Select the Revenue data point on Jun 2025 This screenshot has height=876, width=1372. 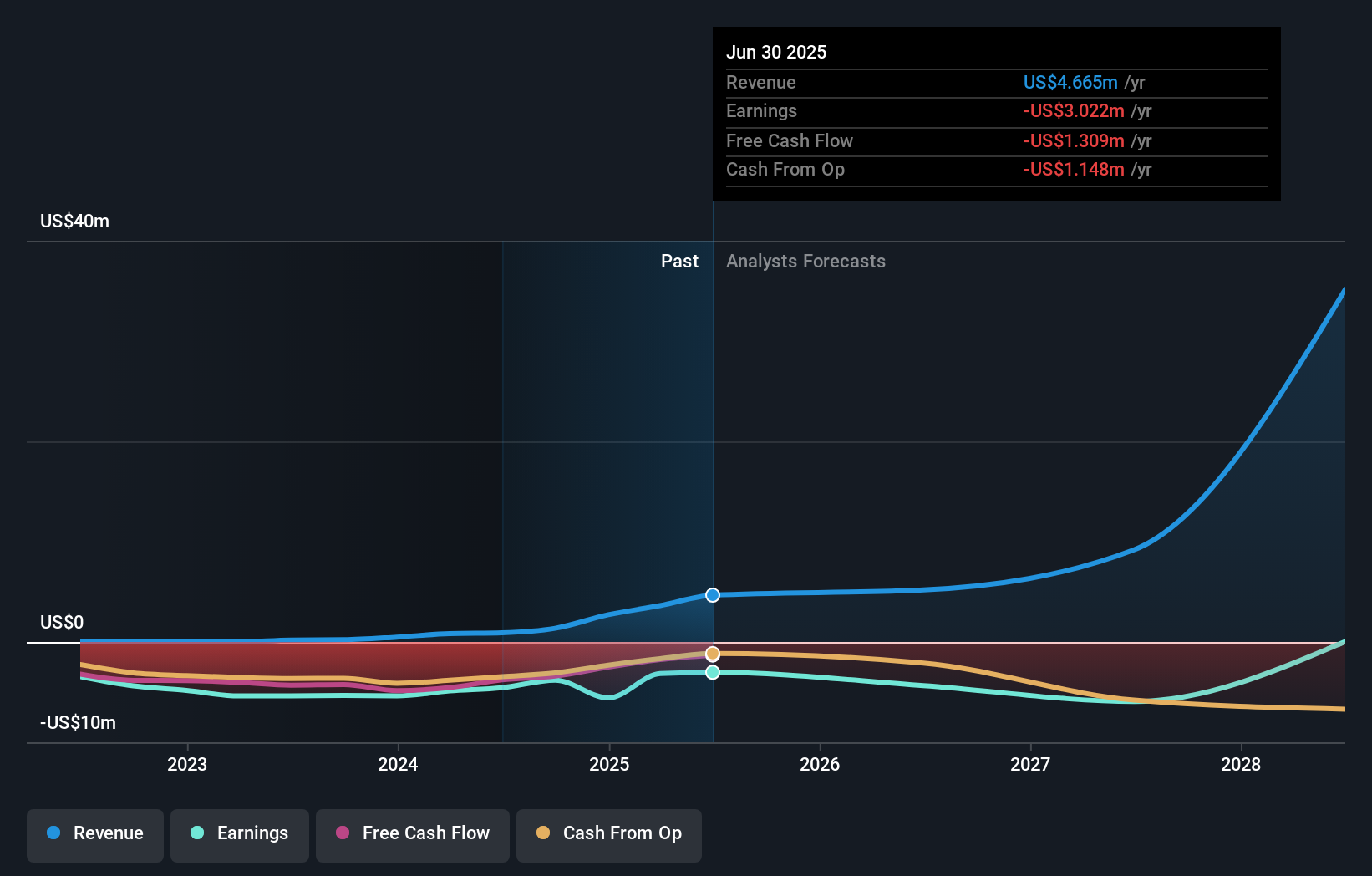(x=713, y=595)
